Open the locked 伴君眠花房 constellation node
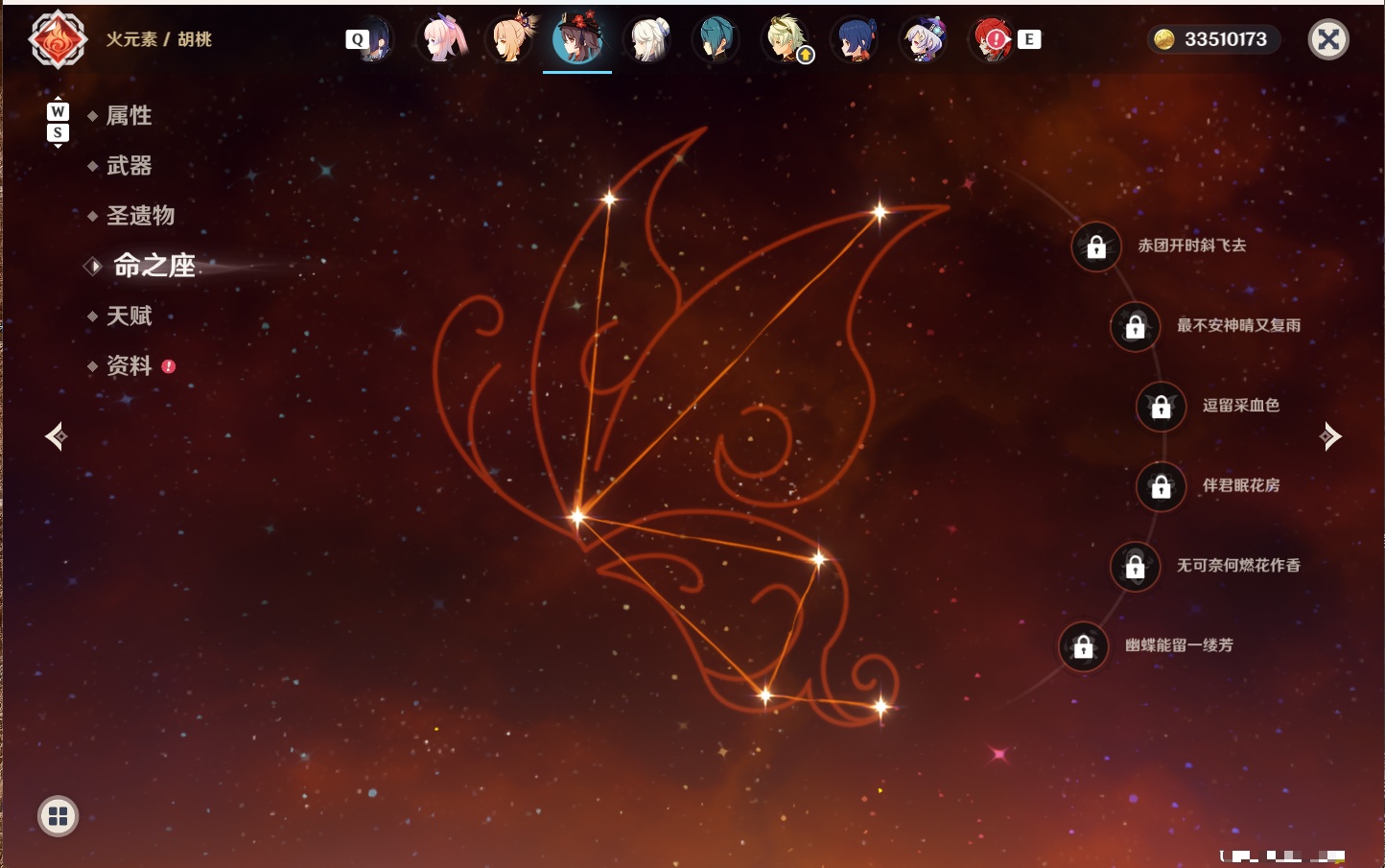Viewport: 1385px width, 868px height. pos(1162,486)
